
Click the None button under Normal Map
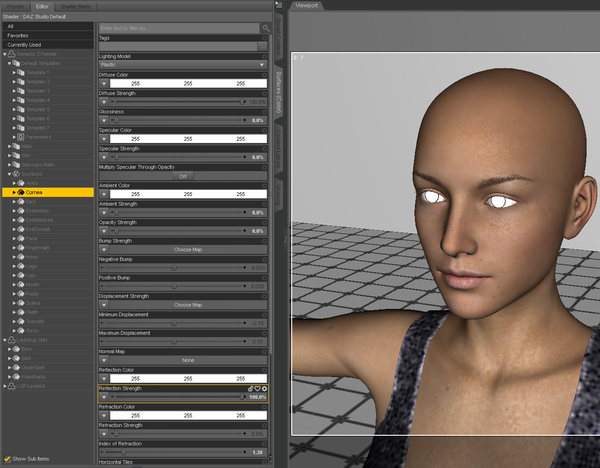pyautogui.click(x=188, y=360)
